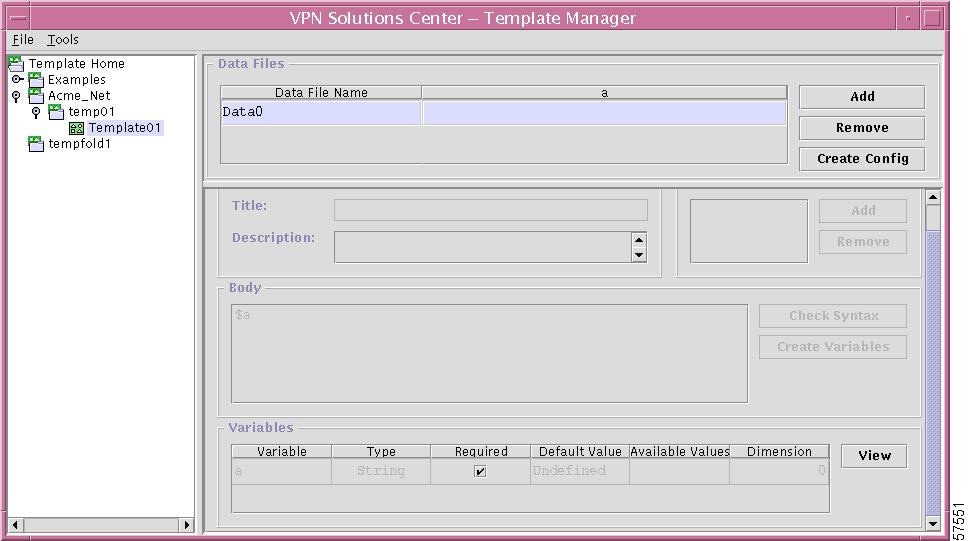Image resolution: width=968 pixels, height=541 pixels.
Task: Click the Available Values column header
Action: tap(680, 451)
